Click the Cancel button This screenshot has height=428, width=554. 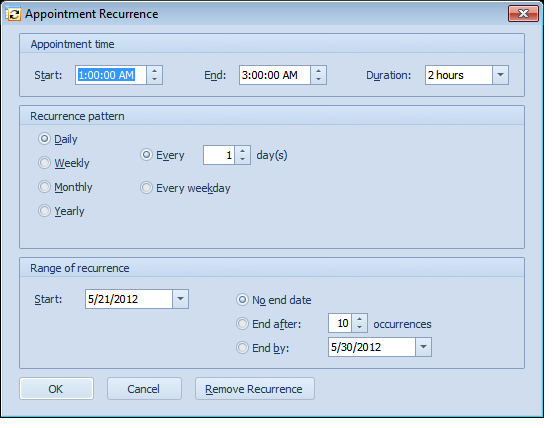coord(144,389)
